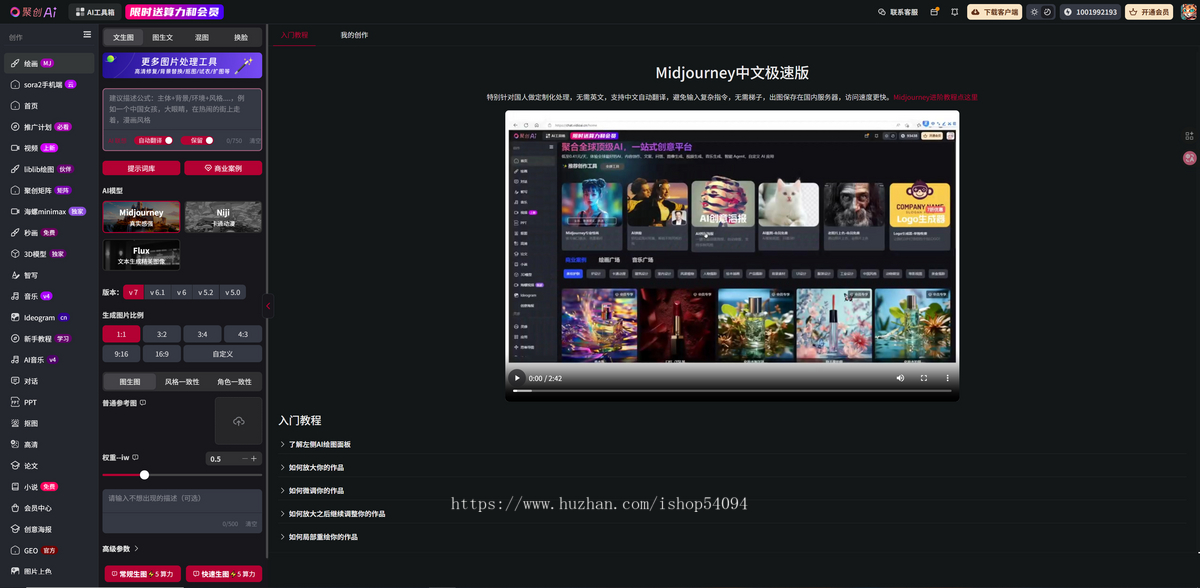Open 对话 in the sidebar
The width and height of the screenshot is (1200, 588).
click(49, 381)
